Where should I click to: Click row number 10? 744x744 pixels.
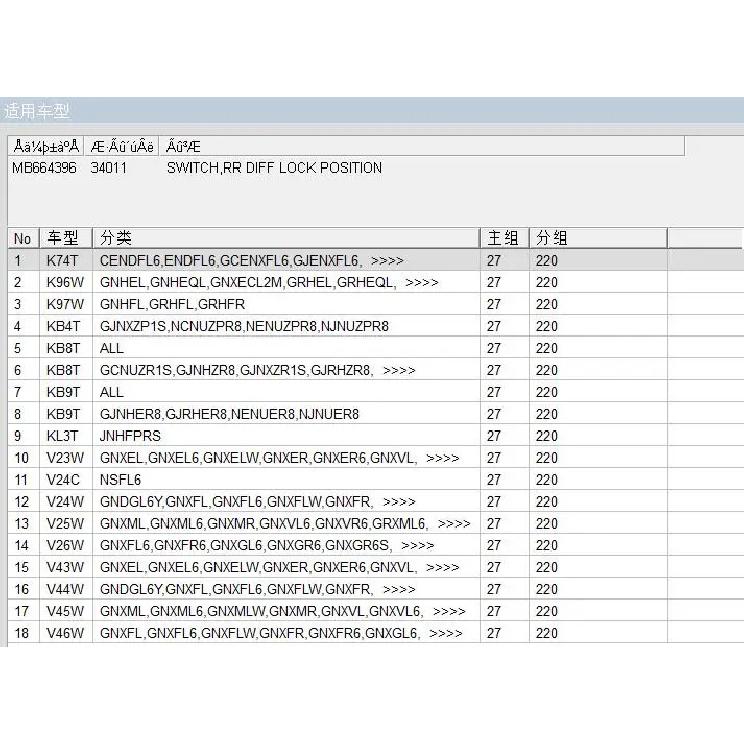[22, 458]
